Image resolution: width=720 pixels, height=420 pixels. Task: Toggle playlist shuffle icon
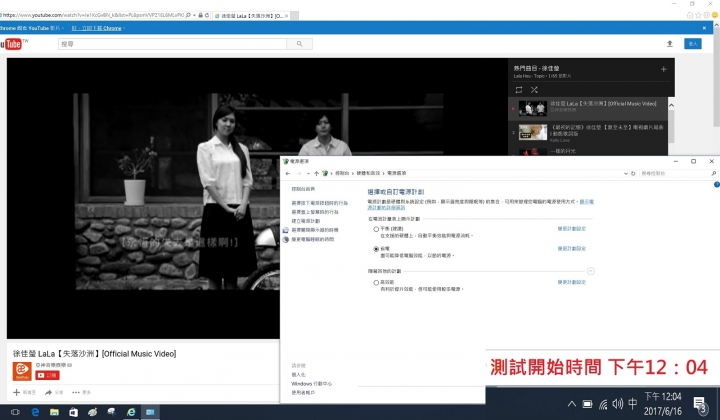coord(534,90)
